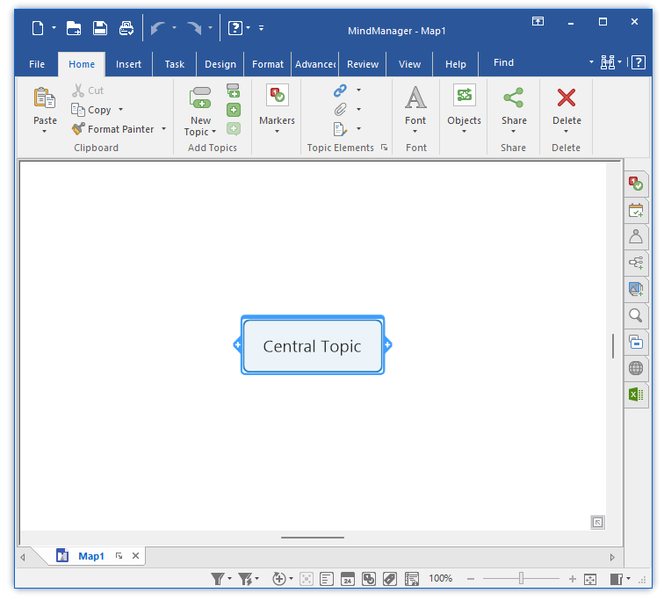Add subtopic with green plus button

click(233, 110)
